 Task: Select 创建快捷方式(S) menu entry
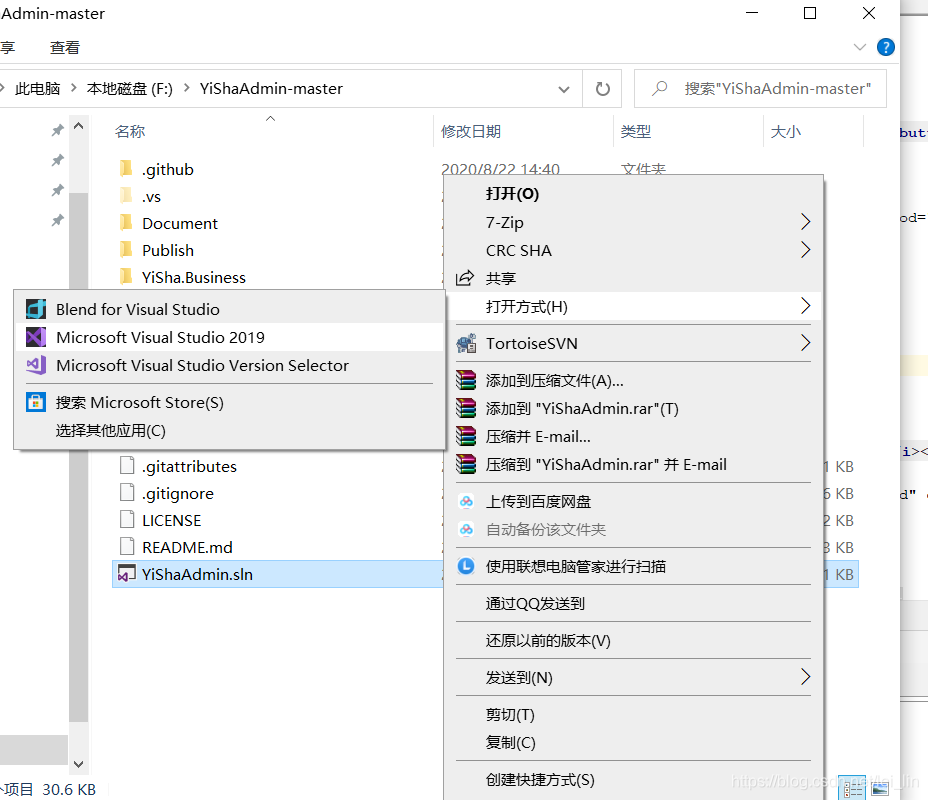634,780
